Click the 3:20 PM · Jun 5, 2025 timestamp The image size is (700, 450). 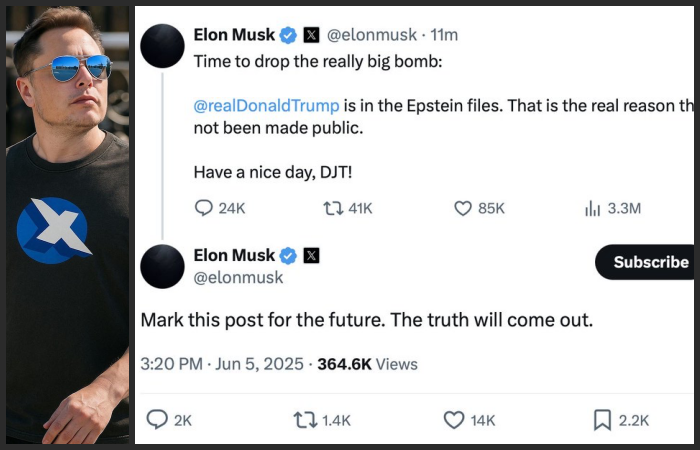[222, 364]
